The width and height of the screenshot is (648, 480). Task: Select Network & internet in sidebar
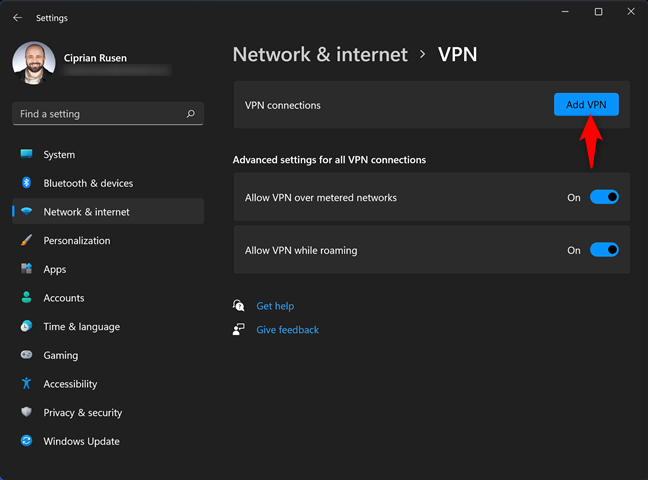point(108,212)
